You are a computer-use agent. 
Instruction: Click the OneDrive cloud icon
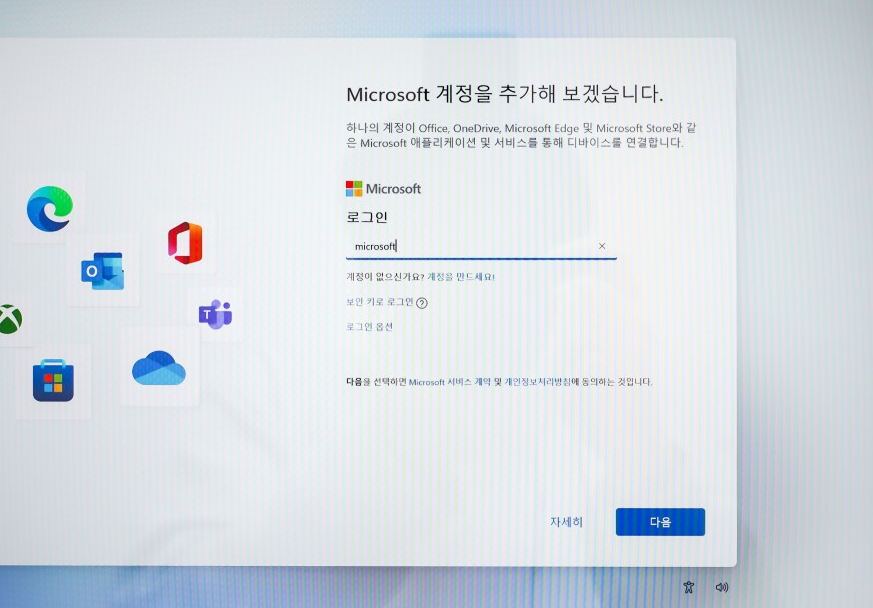[159, 368]
